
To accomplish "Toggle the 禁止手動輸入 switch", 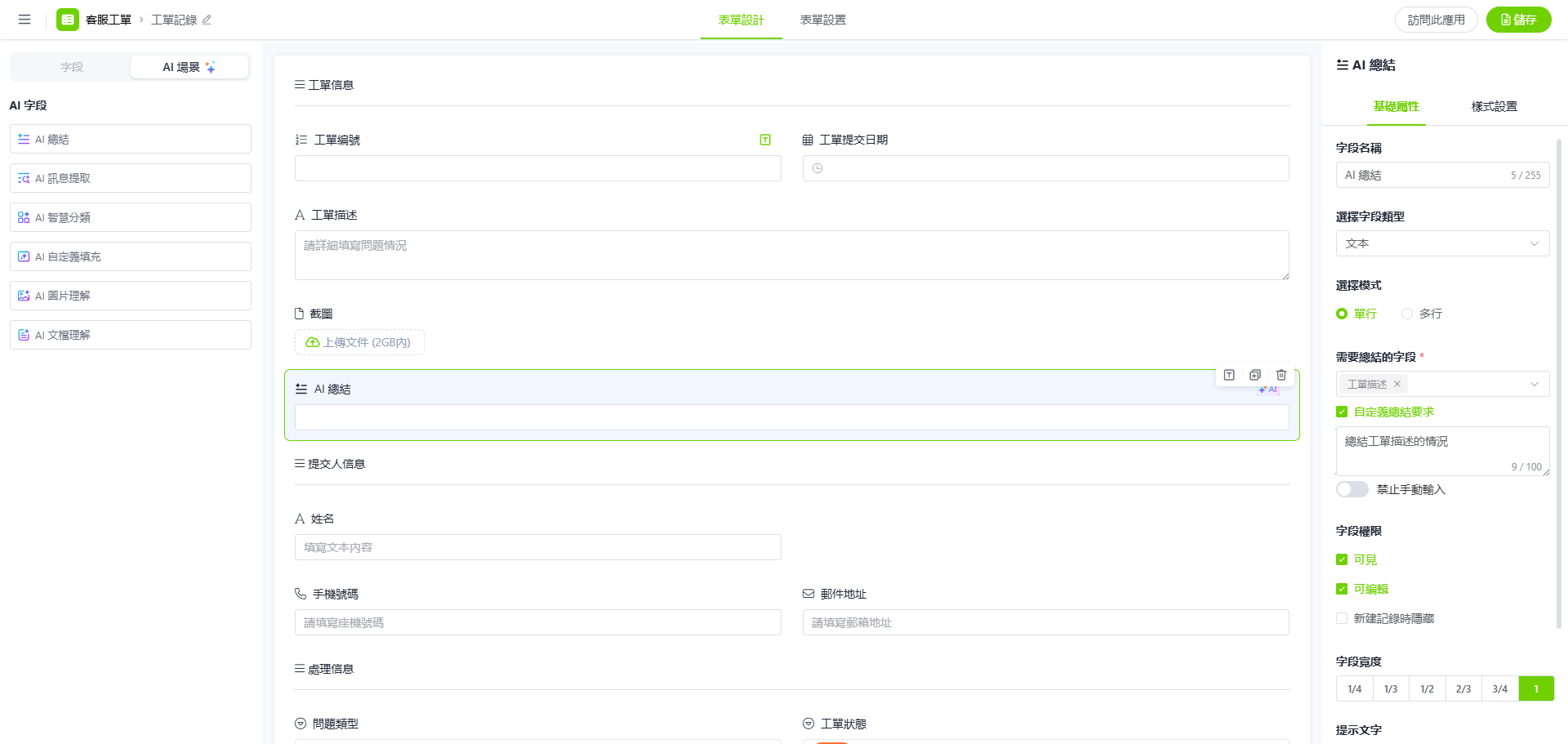I will point(1352,489).
